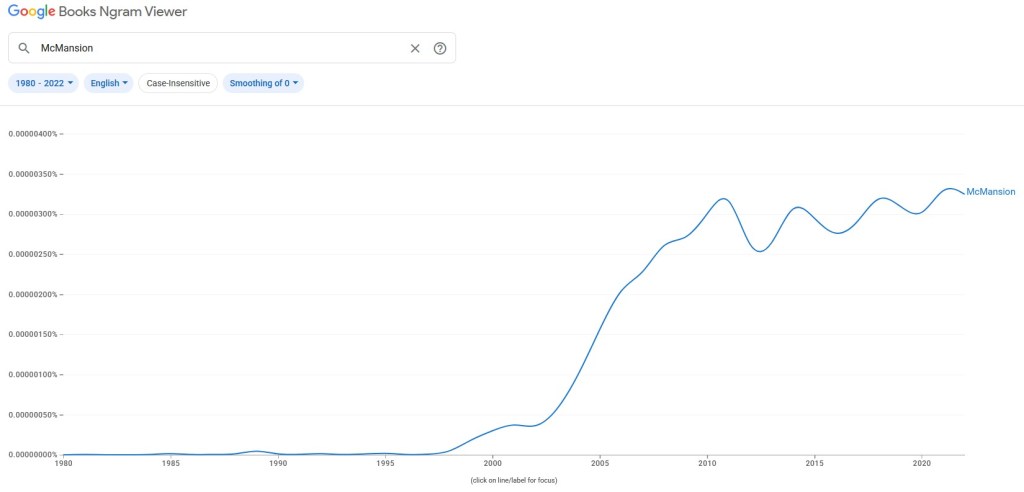The width and height of the screenshot is (1024, 492).
Task: Click the 0.00000400% y-axis label
Action: coord(33,134)
